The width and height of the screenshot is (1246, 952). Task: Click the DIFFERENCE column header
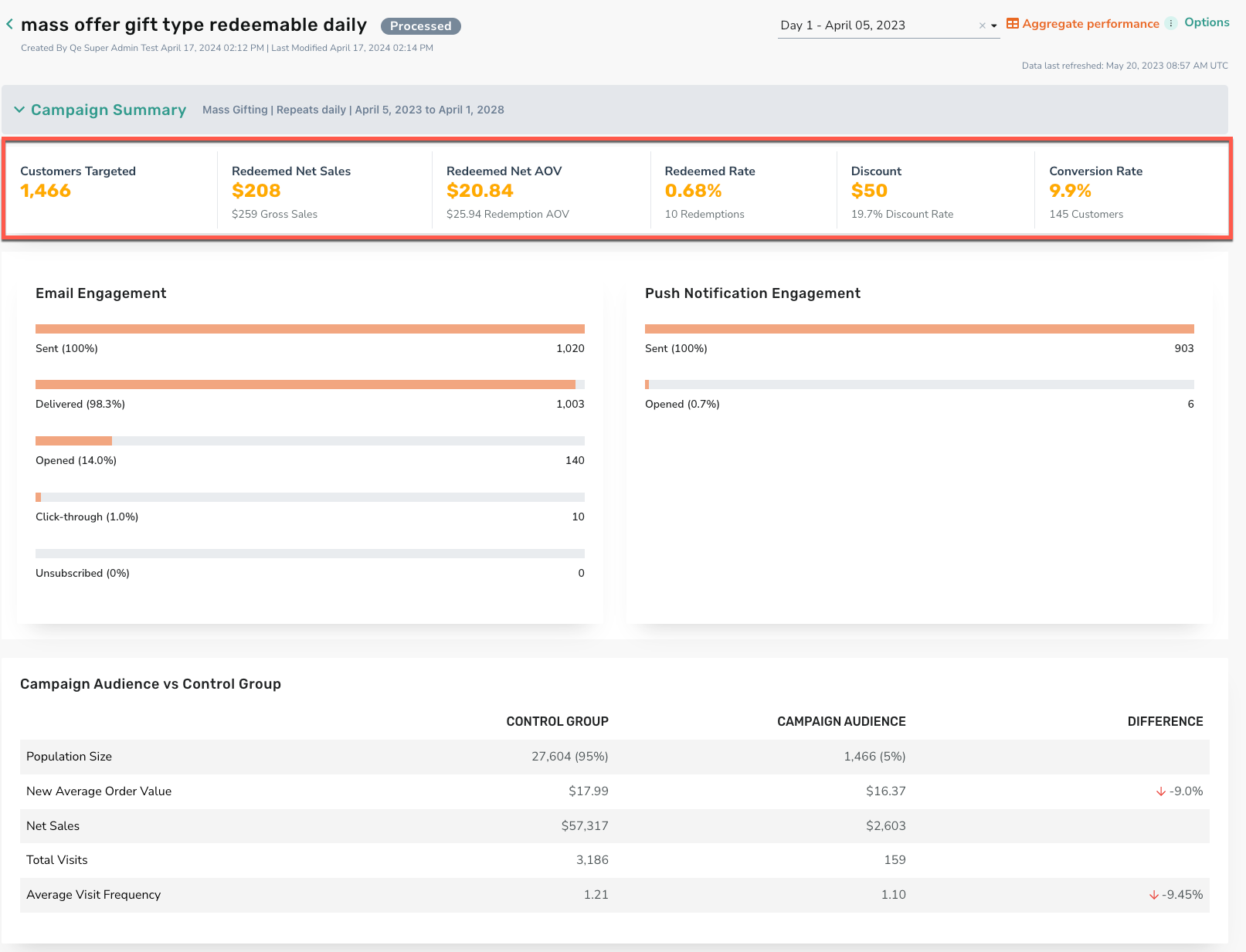[1165, 721]
